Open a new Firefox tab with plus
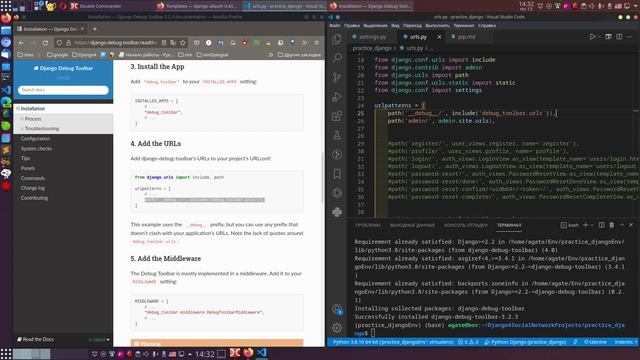640x360 pixels. [x=95, y=29]
